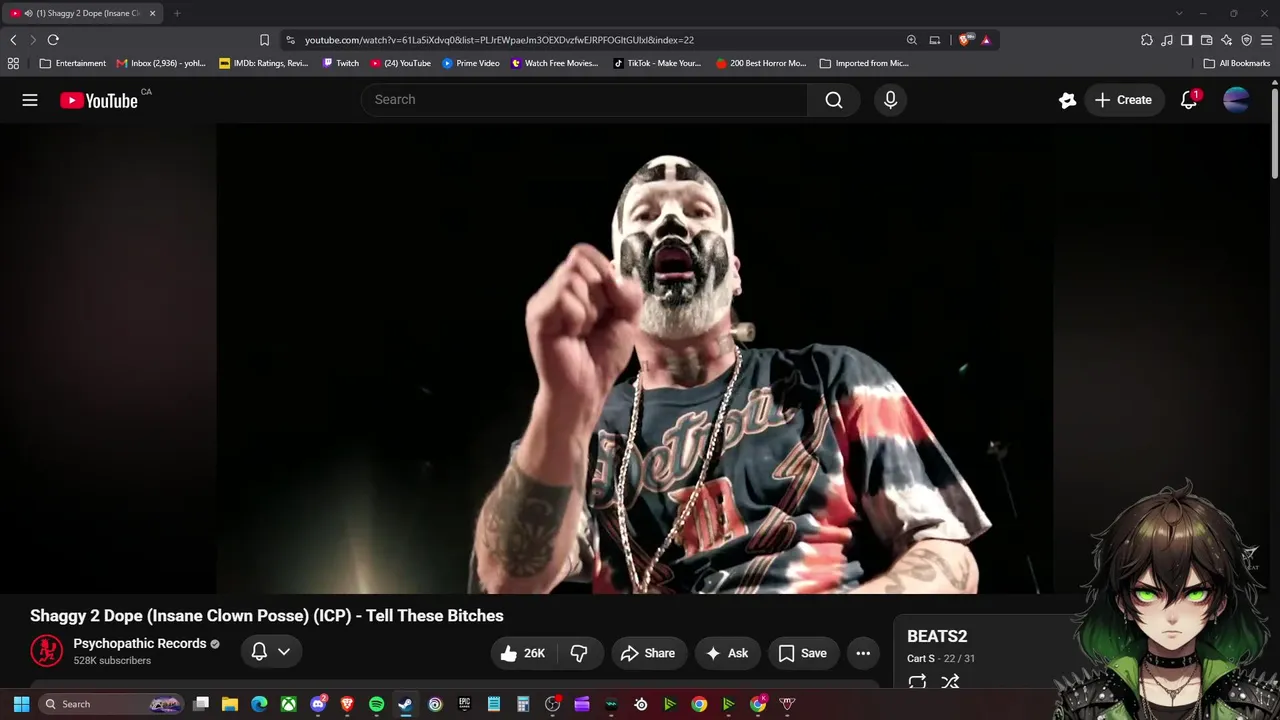Click the YouTube search magnifier button
The image size is (1280, 720).
click(834, 100)
